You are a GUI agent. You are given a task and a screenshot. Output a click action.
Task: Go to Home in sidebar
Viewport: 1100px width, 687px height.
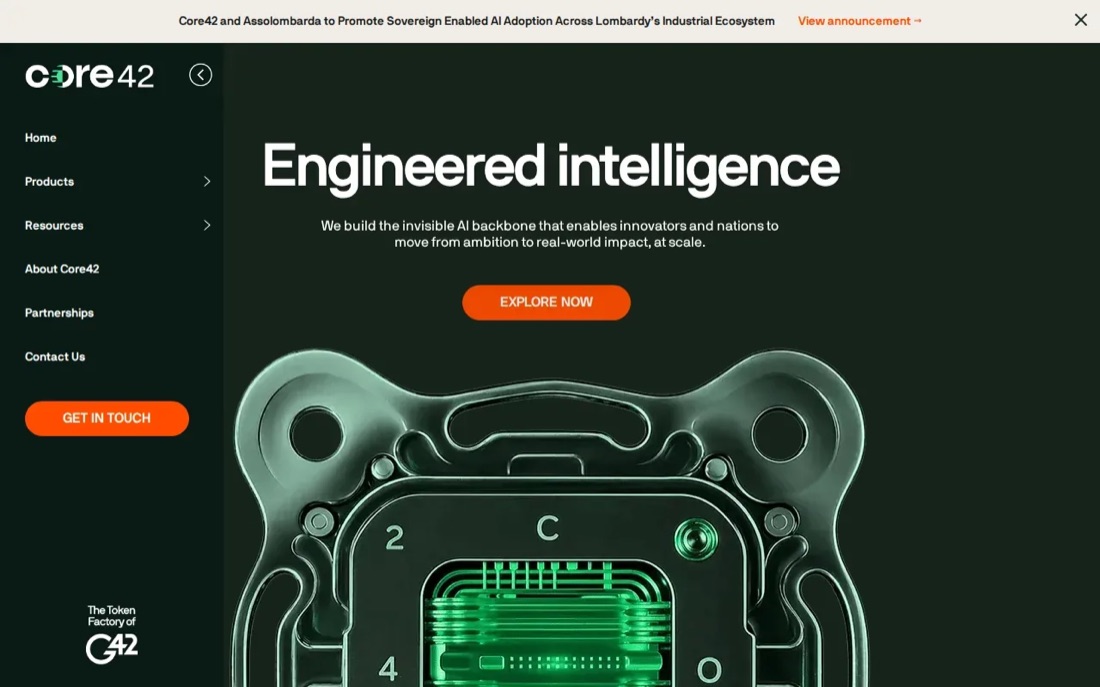pyautogui.click(x=41, y=138)
